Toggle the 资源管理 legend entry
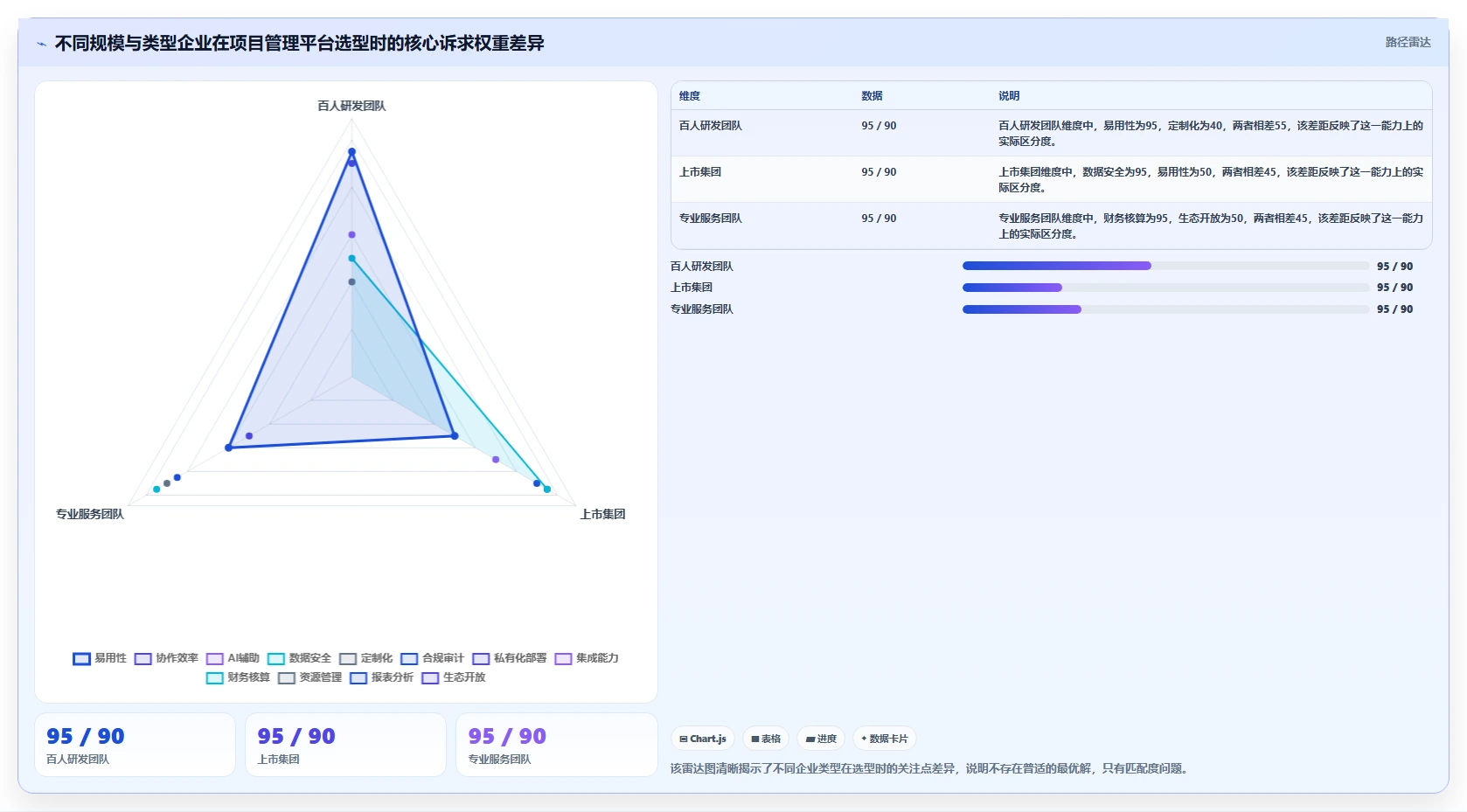Screen dimensions: 1467x812 [309, 677]
